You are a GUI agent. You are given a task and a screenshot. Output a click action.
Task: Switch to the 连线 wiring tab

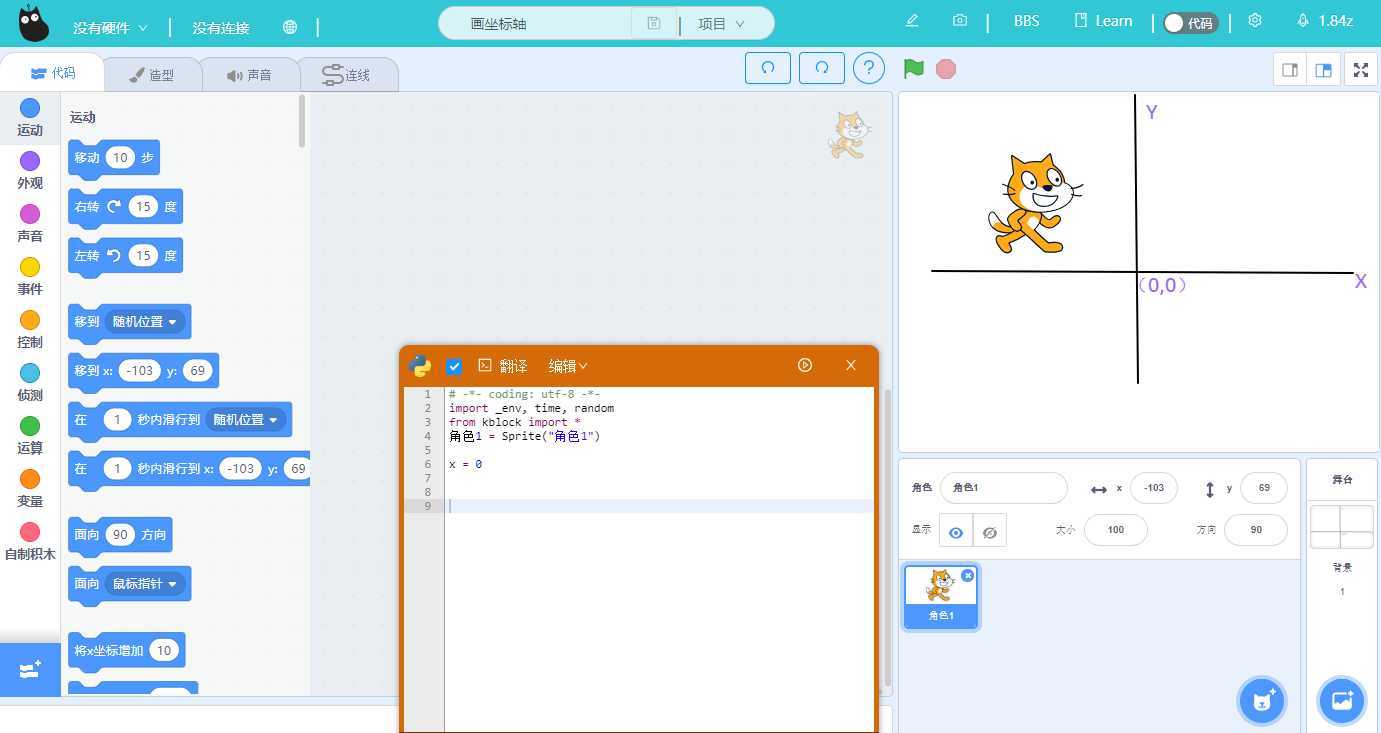(x=347, y=75)
